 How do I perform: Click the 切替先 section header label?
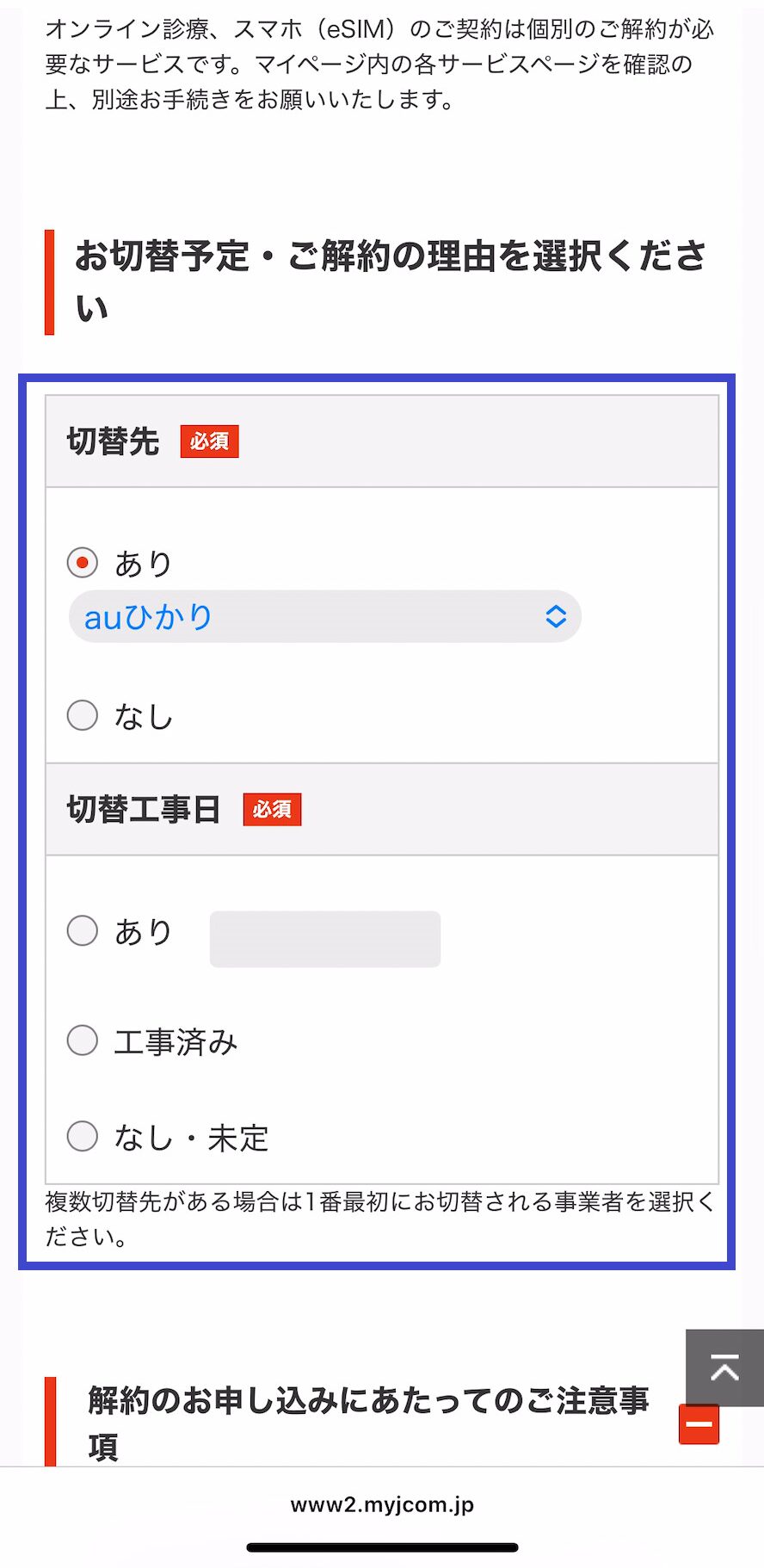pyautogui.click(x=113, y=441)
